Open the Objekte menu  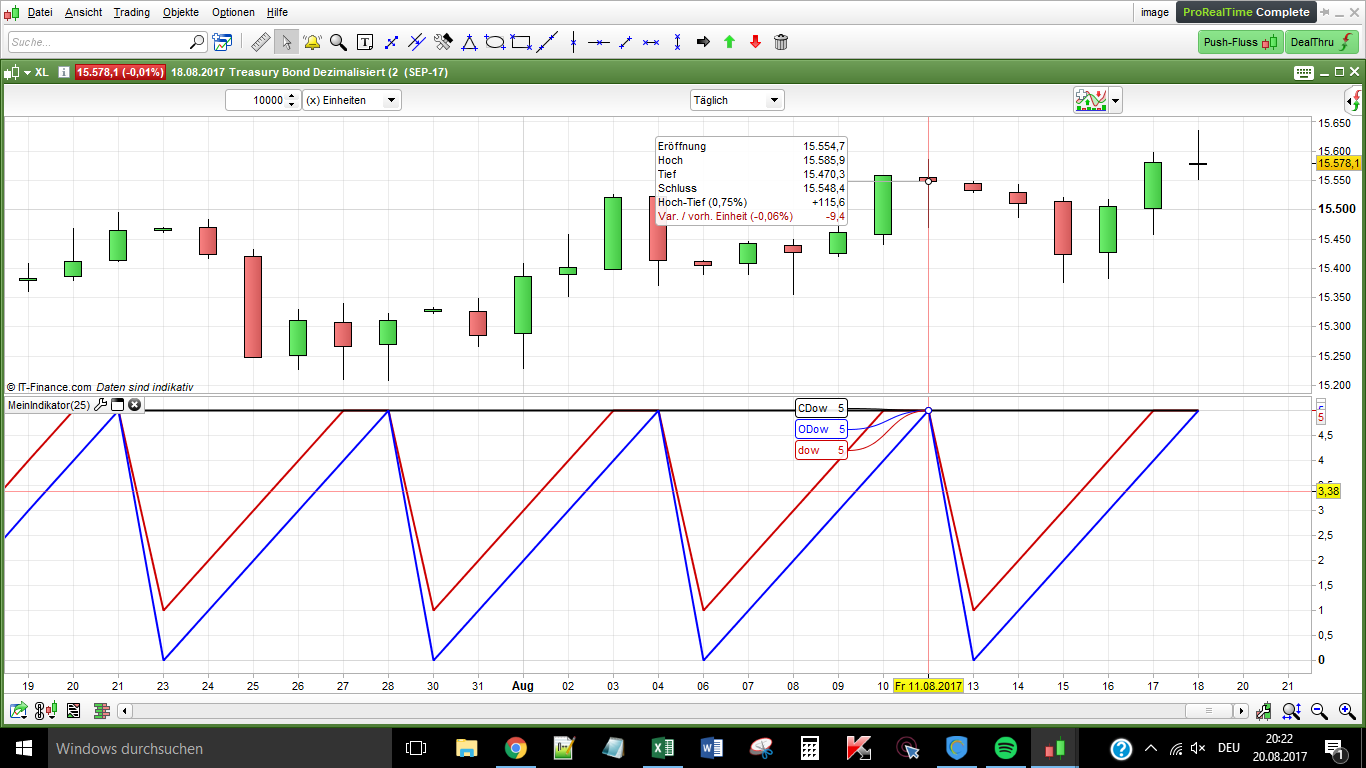click(181, 12)
